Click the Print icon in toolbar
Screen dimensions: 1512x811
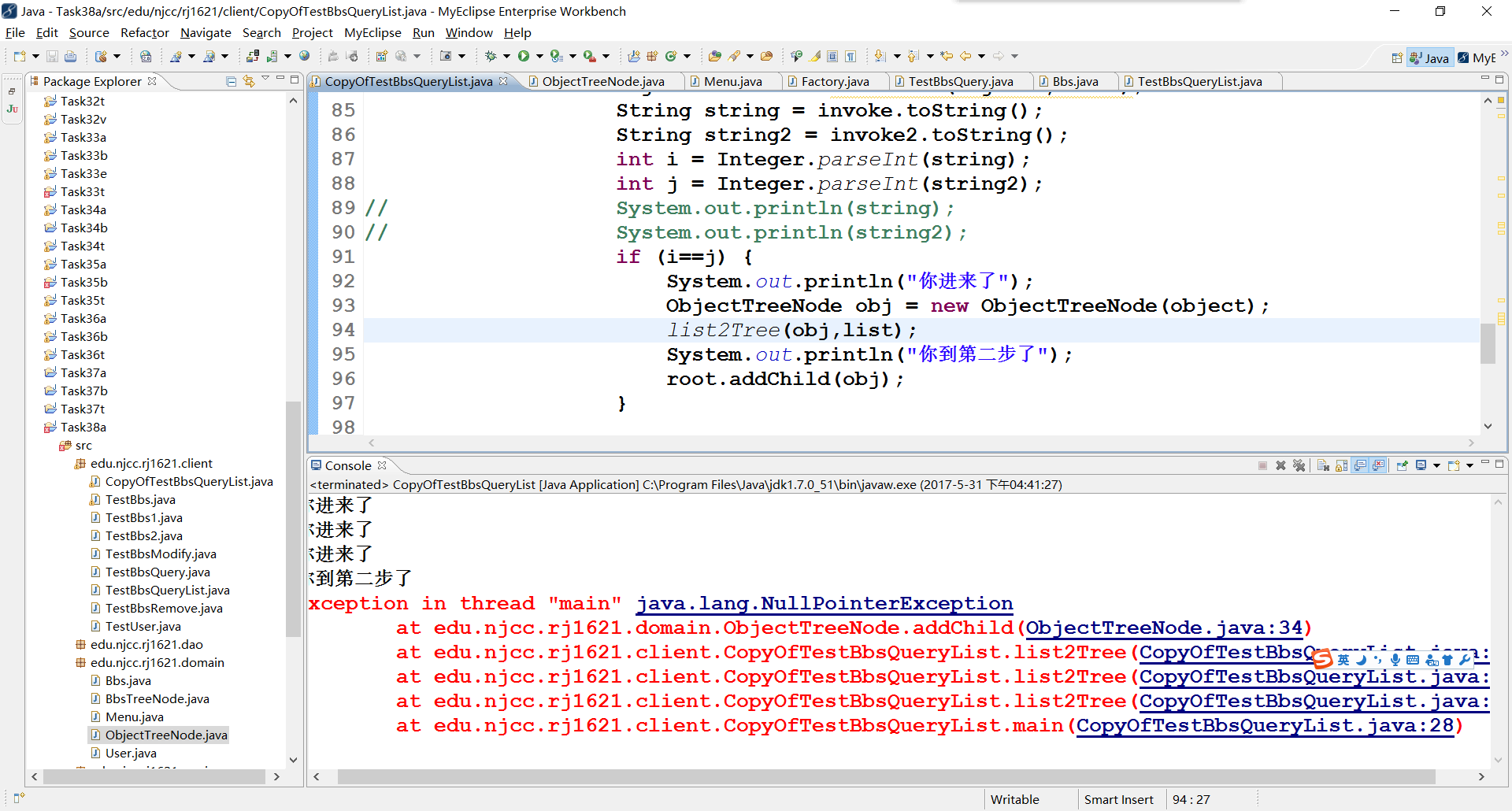pyautogui.click(x=70, y=56)
